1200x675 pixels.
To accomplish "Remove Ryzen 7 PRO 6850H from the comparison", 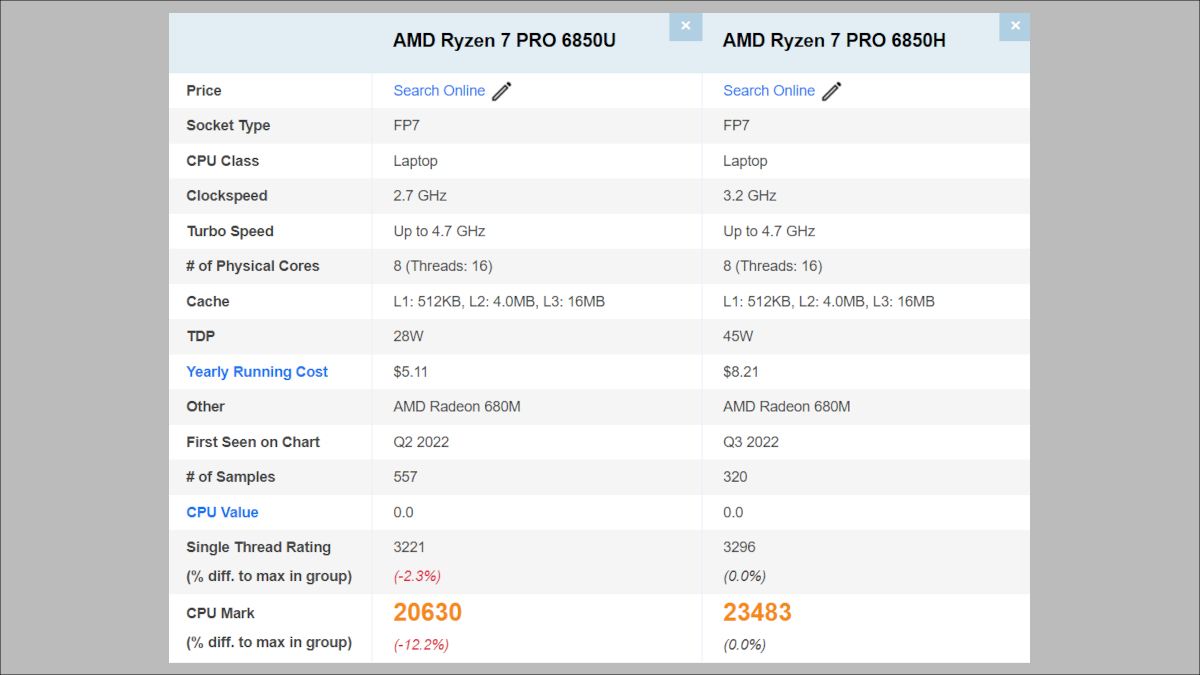I will click(1014, 26).
